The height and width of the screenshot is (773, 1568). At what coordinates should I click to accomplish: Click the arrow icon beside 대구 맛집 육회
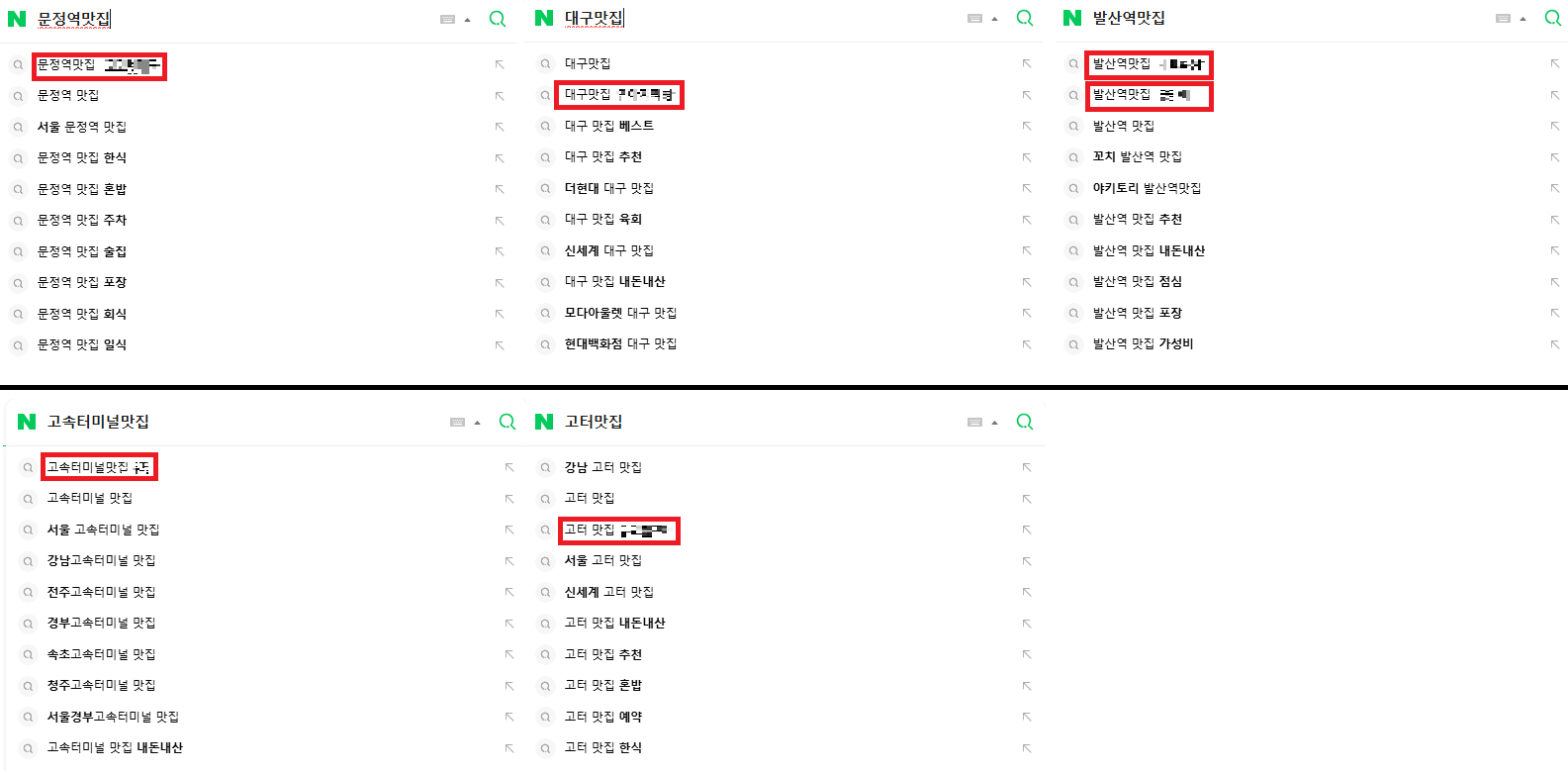(x=1027, y=220)
